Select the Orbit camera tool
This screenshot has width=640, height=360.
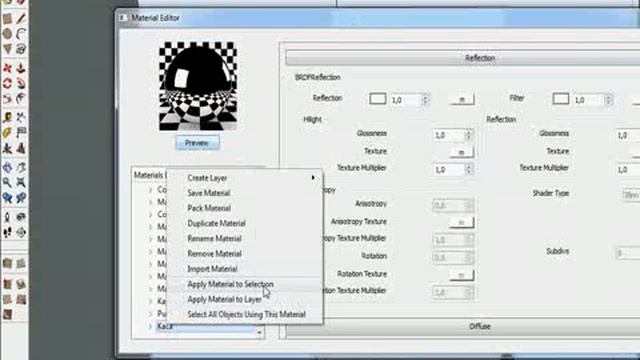(x=7, y=167)
